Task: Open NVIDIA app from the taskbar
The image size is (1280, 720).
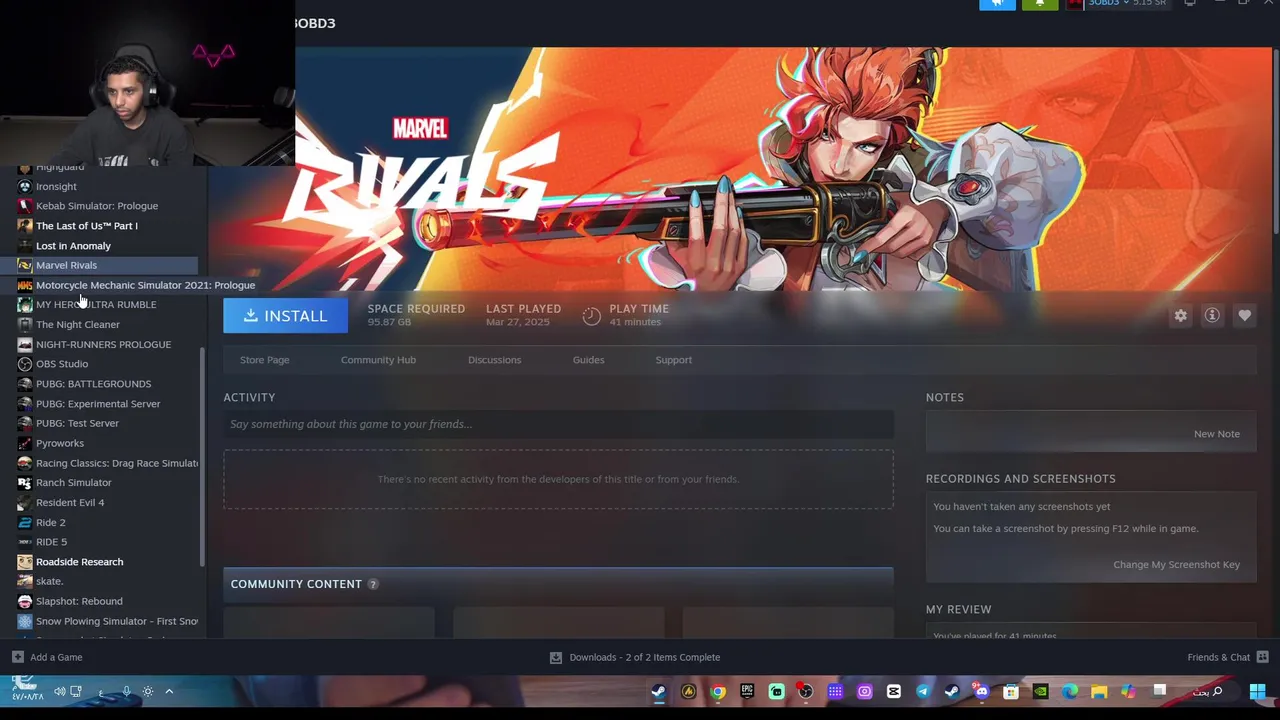Action: tap(1041, 692)
